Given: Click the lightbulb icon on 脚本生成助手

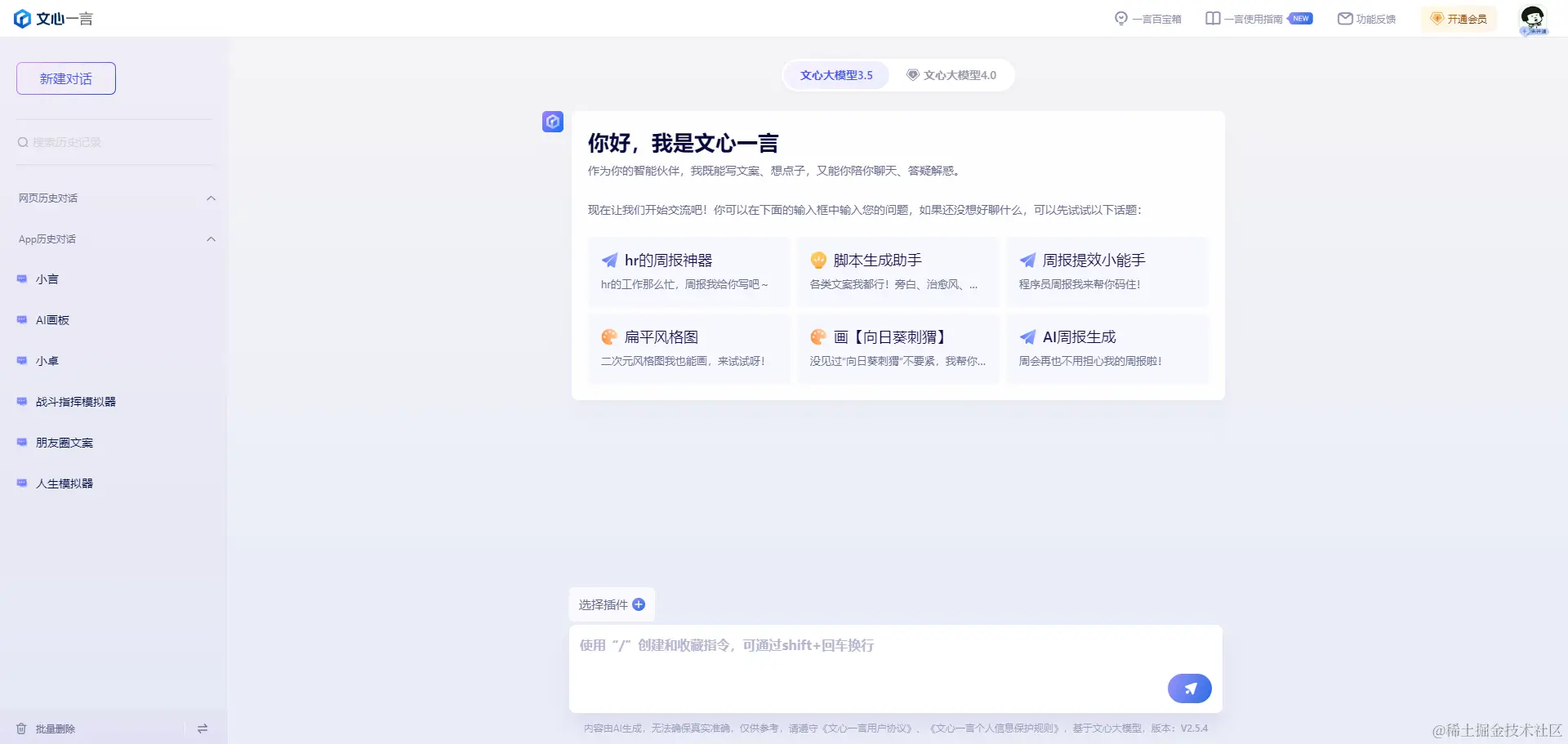Looking at the screenshot, I should coord(818,261).
